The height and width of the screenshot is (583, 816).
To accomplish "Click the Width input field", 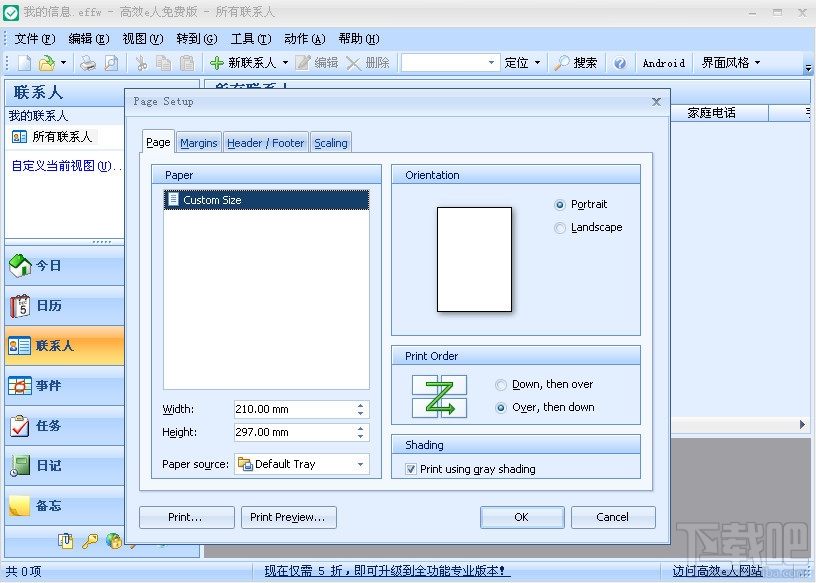I will pos(294,409).
